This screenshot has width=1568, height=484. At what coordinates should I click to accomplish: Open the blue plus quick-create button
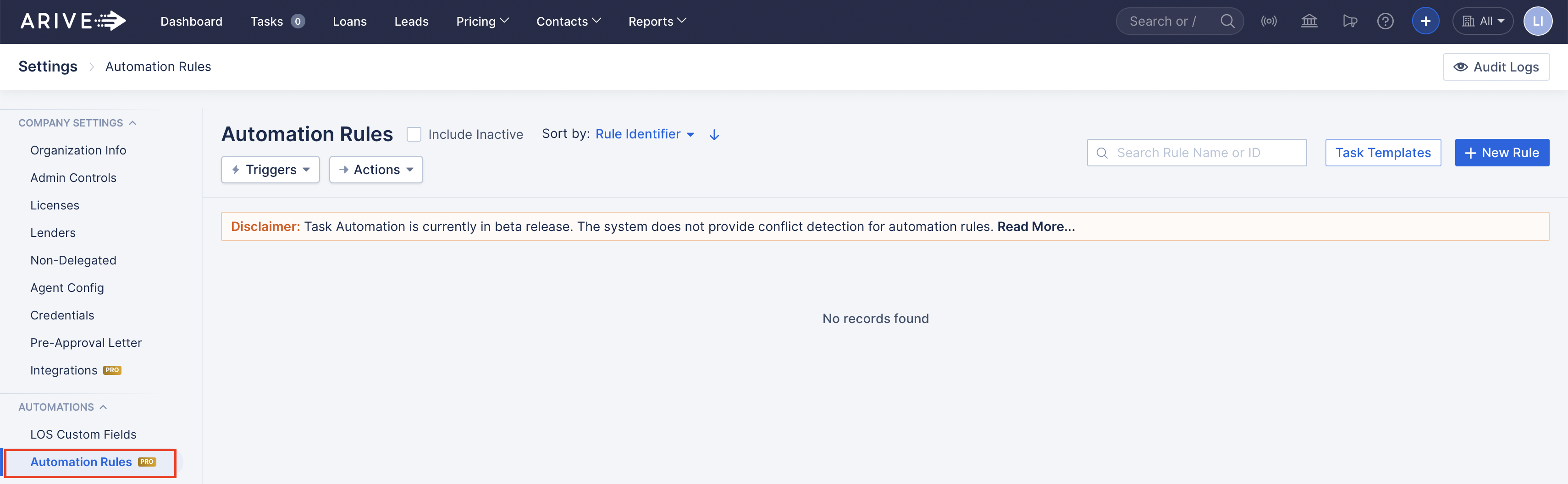point(1425,21)
